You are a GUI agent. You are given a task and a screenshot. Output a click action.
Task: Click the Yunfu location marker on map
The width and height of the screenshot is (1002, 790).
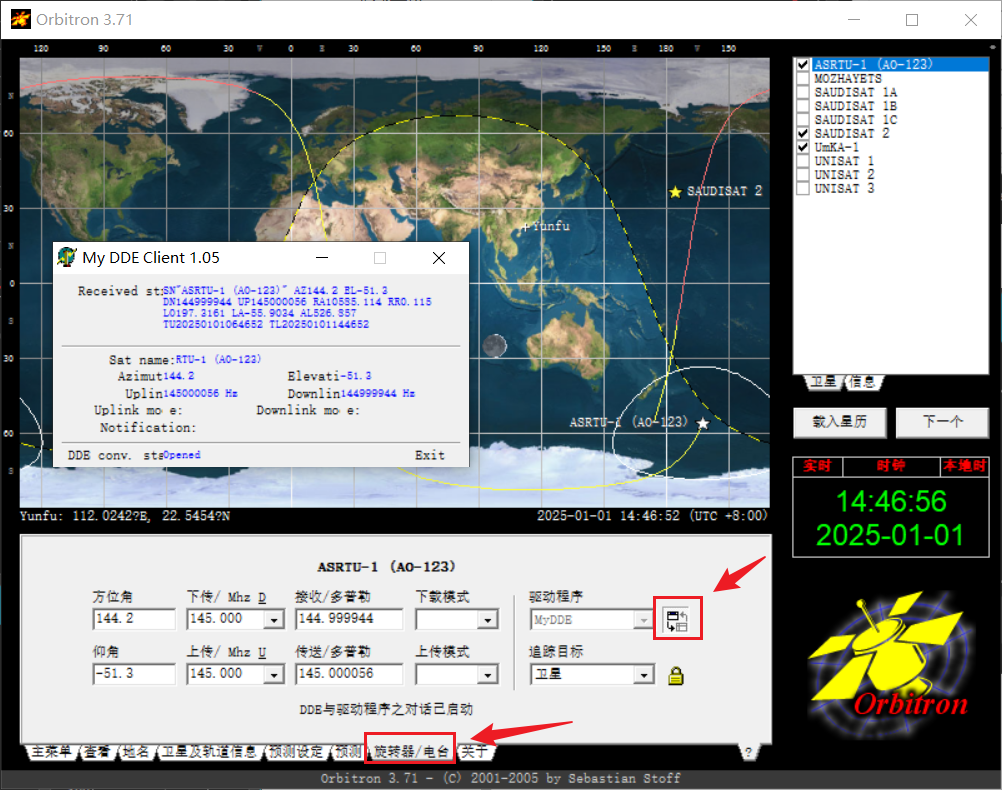(x=527, y=226)
